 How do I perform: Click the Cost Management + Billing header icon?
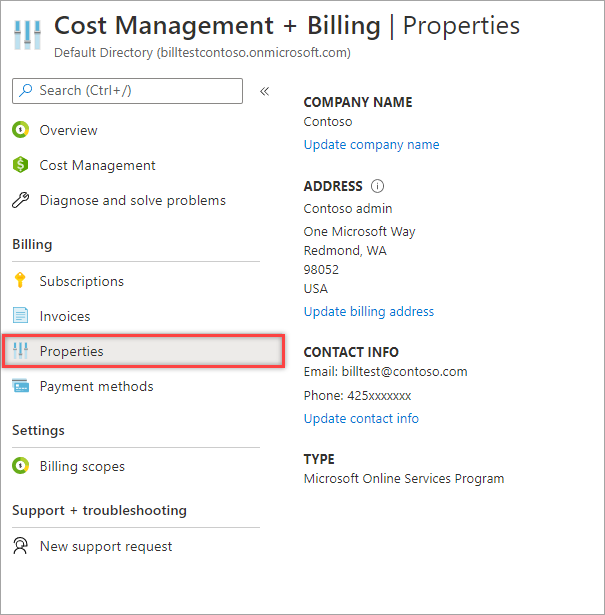click(28, 32)
